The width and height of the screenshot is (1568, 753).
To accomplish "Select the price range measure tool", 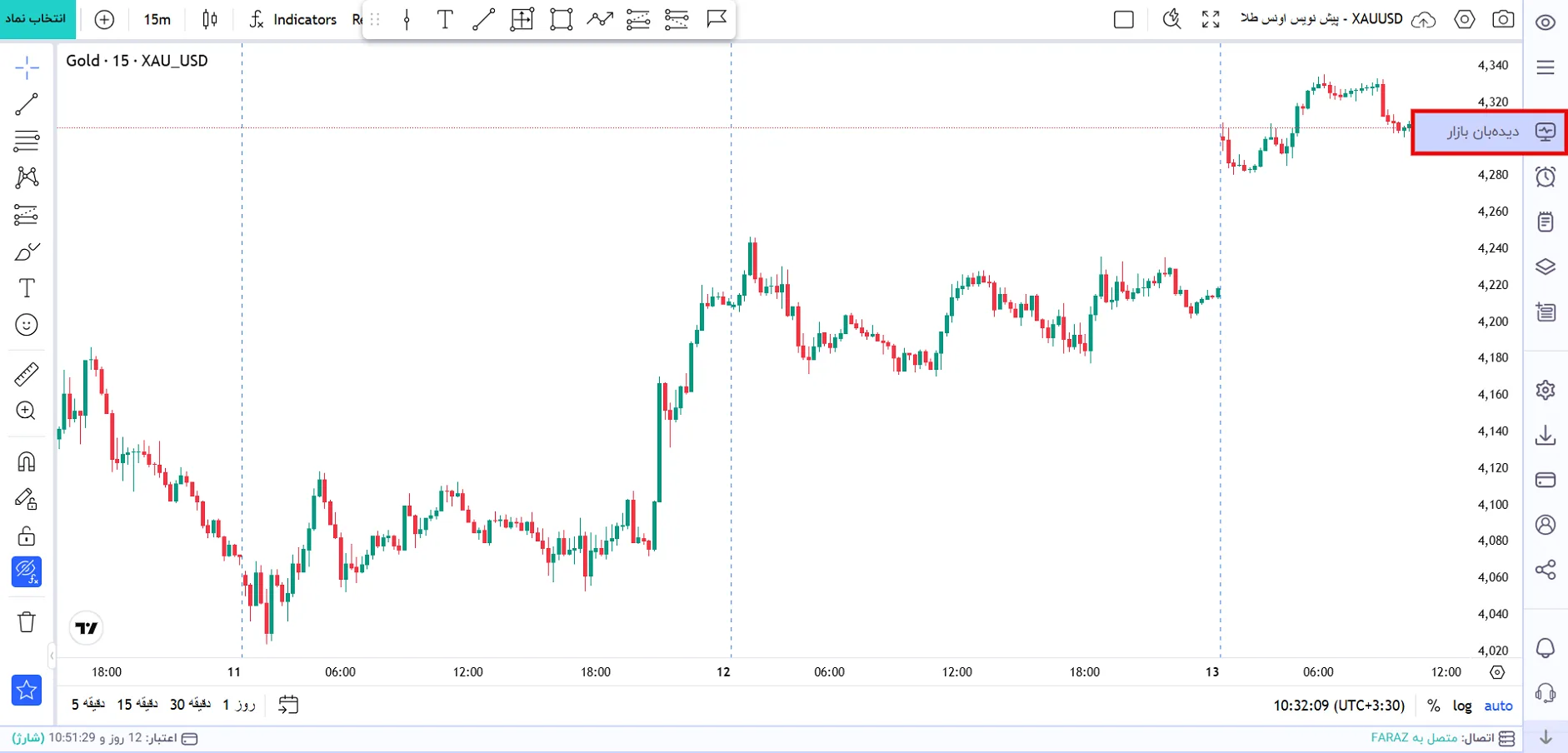I will [x=522, y=19].
